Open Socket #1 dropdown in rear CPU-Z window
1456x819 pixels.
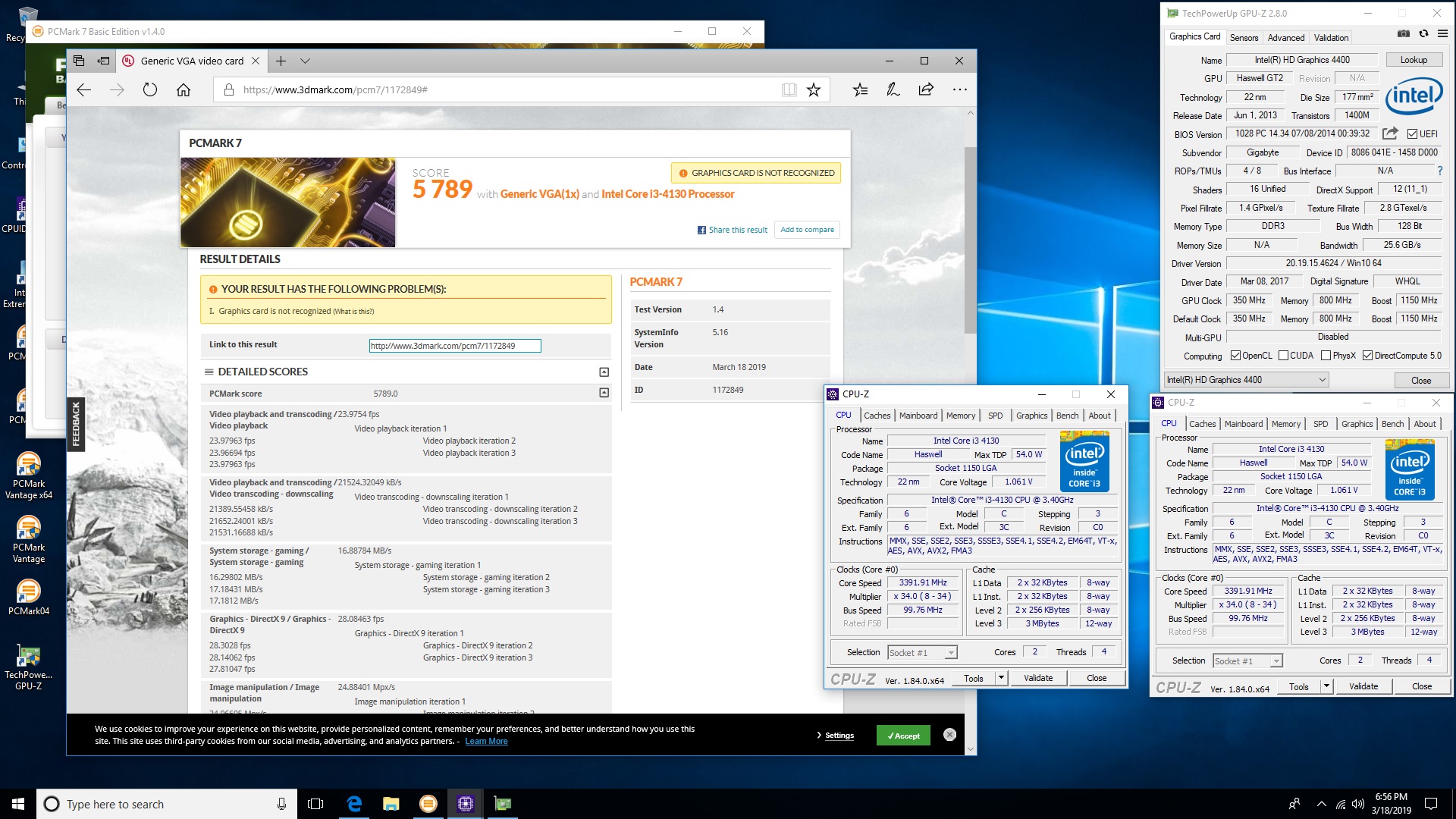[1247, 661]
